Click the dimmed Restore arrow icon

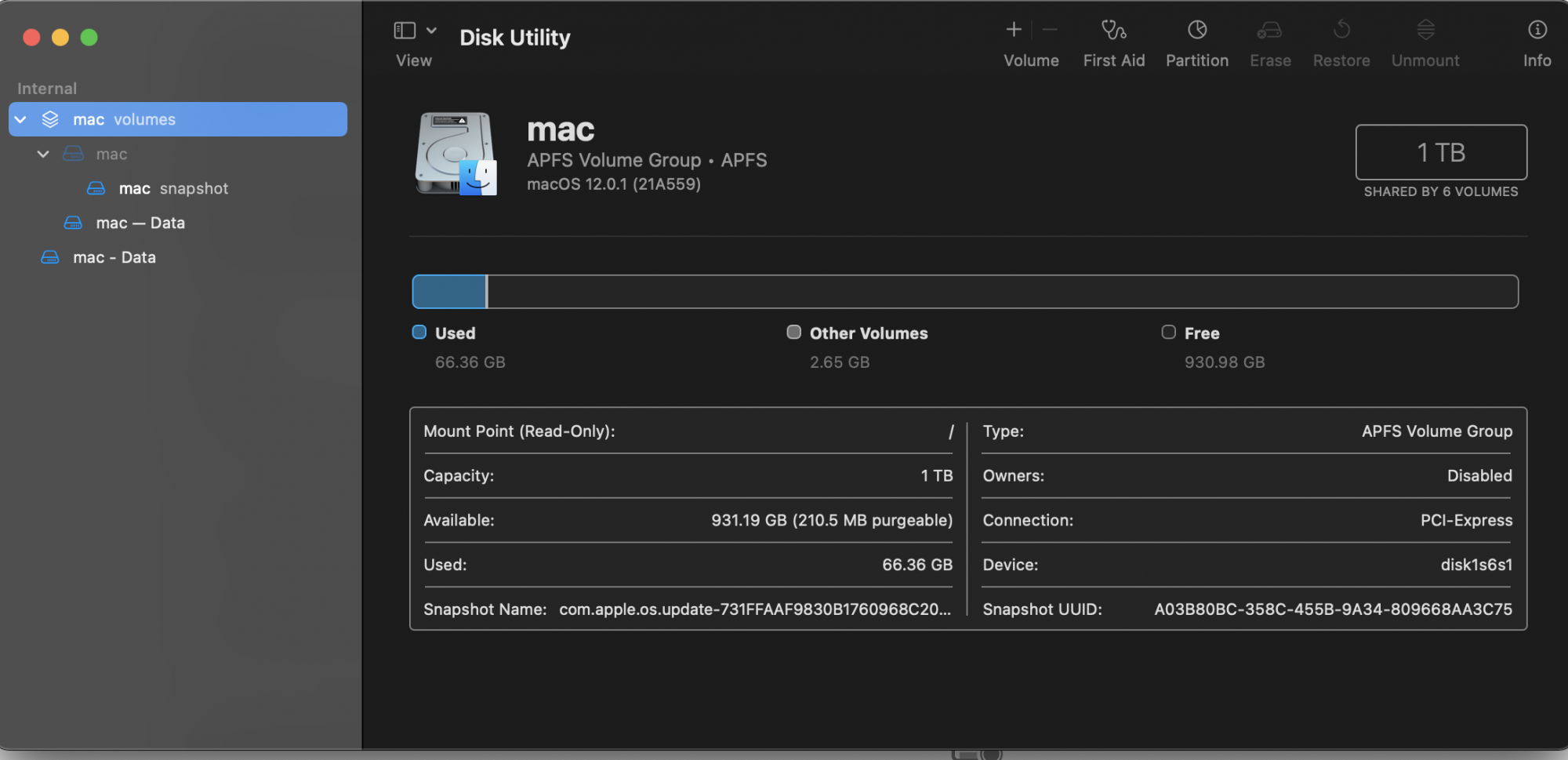point(1341,30)
